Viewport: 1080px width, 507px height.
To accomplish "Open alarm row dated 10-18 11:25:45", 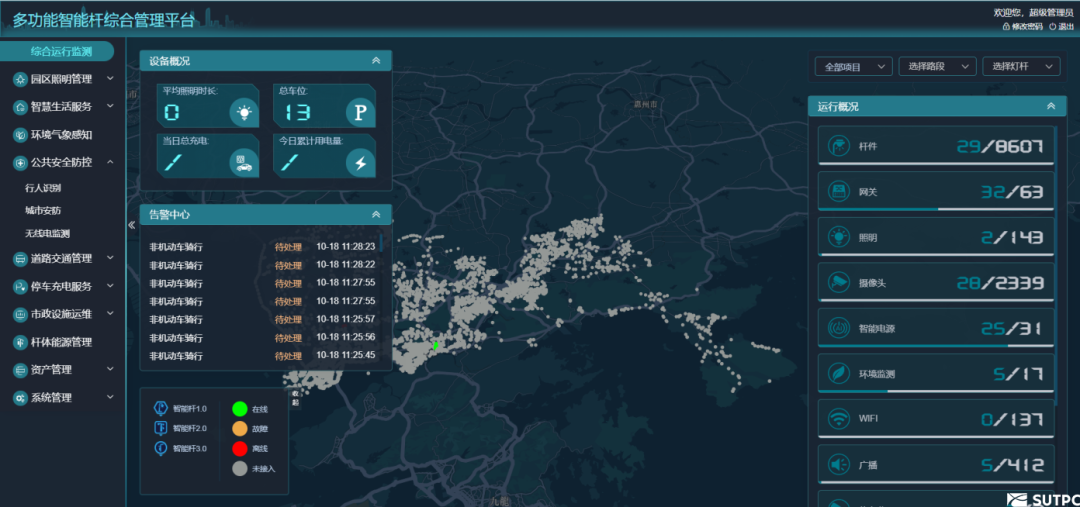I will pyautogui.click(x=262, y=356).
